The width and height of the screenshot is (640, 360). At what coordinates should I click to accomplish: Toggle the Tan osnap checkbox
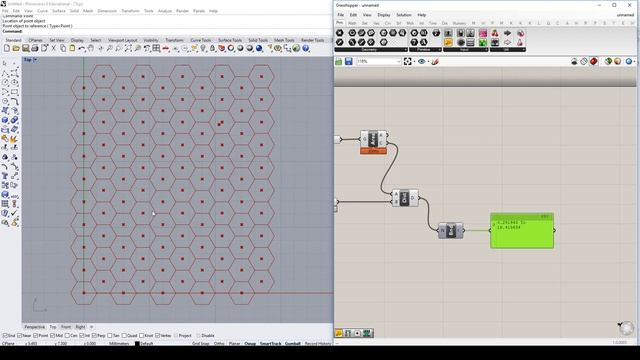110,336
